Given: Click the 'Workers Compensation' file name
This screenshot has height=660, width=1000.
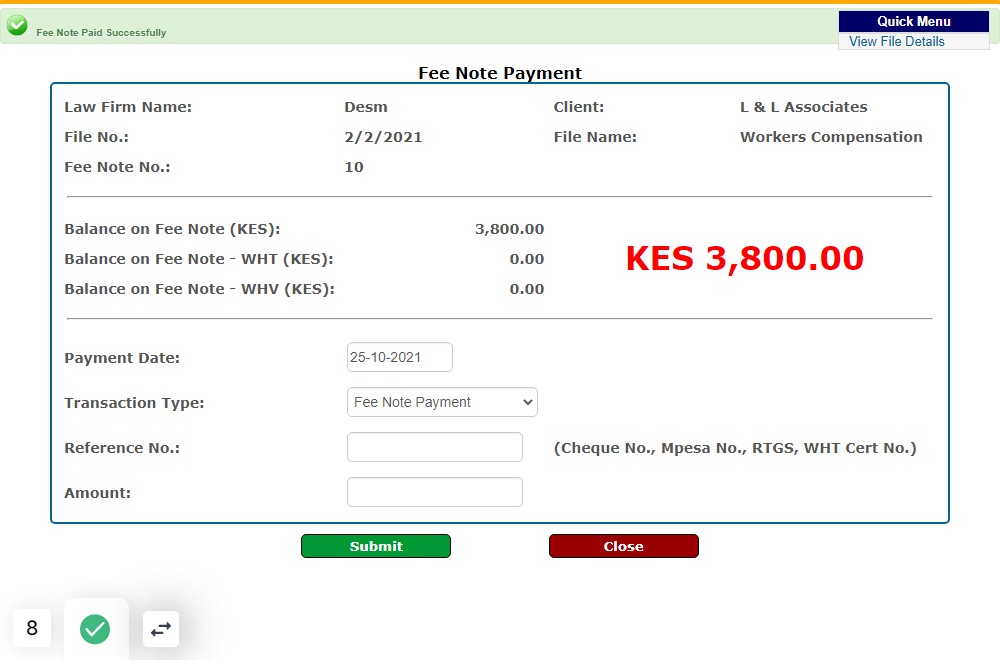Looking at the screenshot, I should [831, 137].
